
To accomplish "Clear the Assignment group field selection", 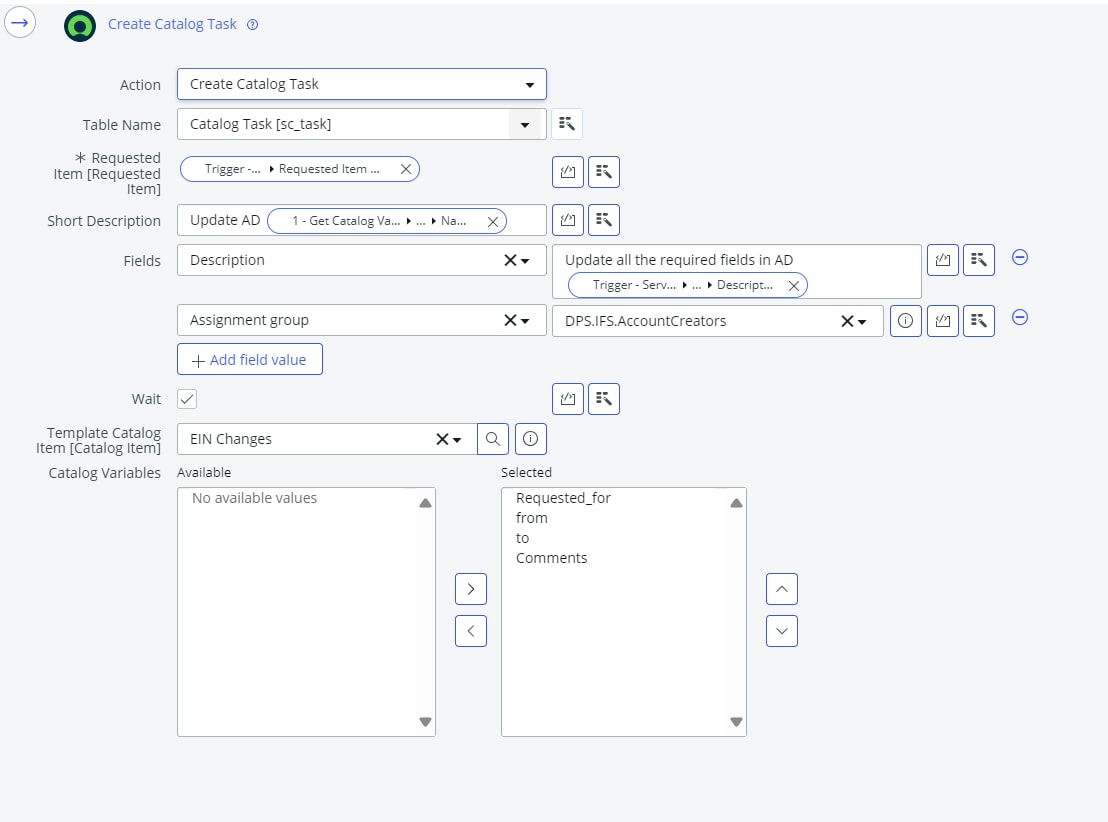I will (x=510, y=320).
